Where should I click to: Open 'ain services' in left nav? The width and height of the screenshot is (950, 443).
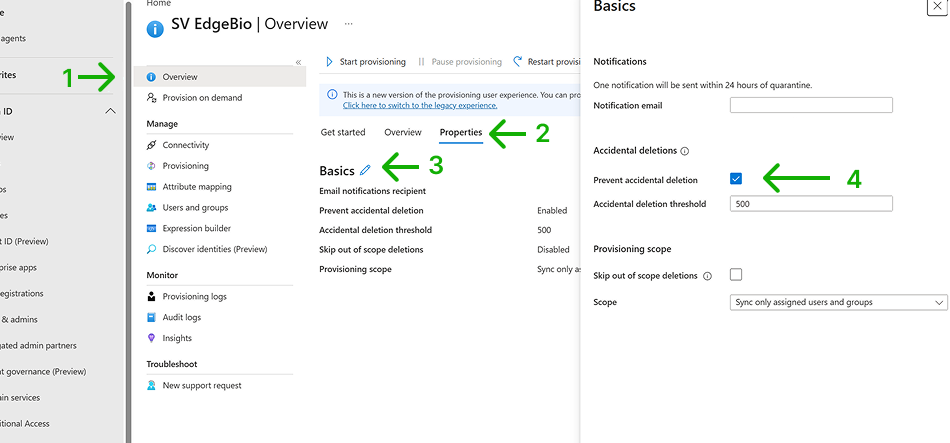click(x=20, y=398)
